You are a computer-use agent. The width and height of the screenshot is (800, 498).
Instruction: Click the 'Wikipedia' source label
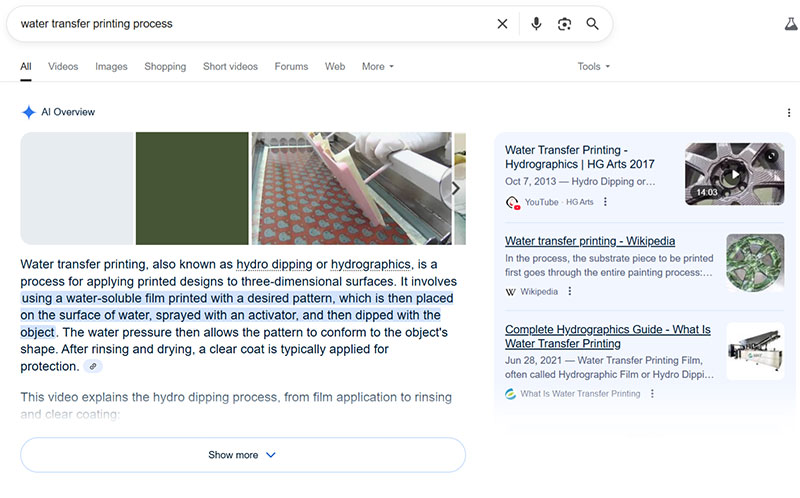coord(539,291)
